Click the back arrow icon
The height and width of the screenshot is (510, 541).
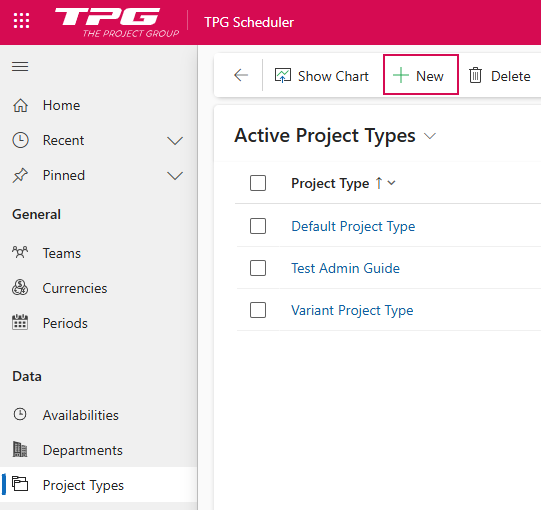[241, 75]
